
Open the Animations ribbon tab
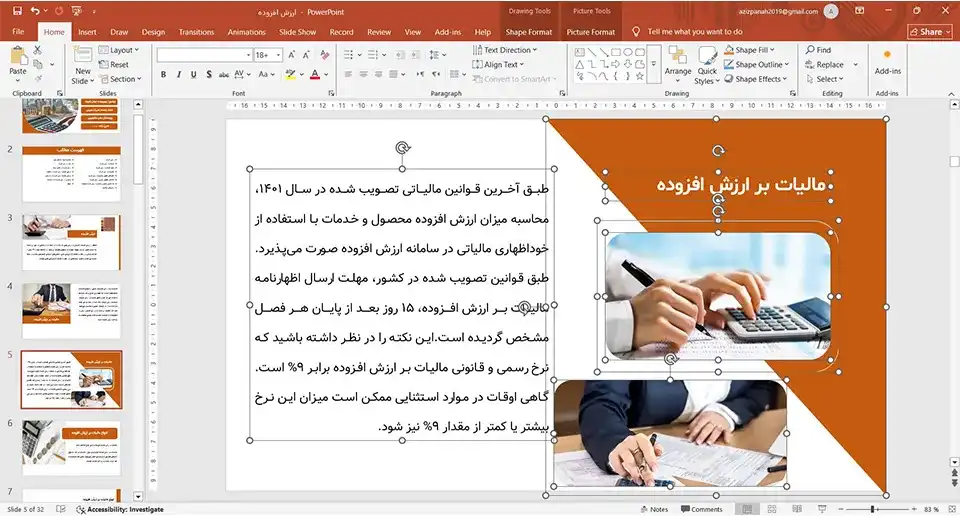coord(247,32)
